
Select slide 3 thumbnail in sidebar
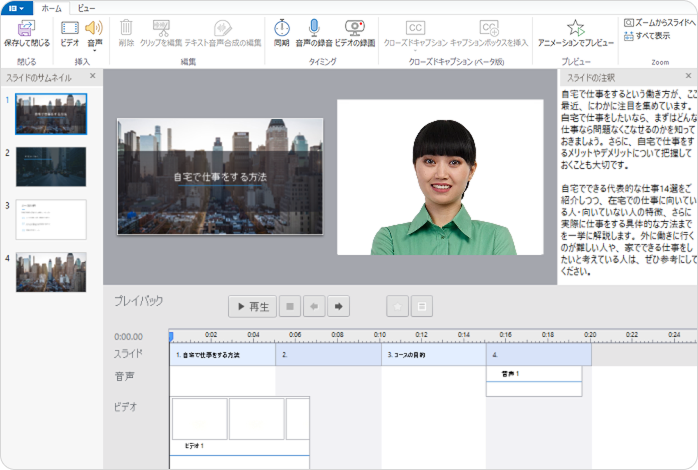click(51, 219)
